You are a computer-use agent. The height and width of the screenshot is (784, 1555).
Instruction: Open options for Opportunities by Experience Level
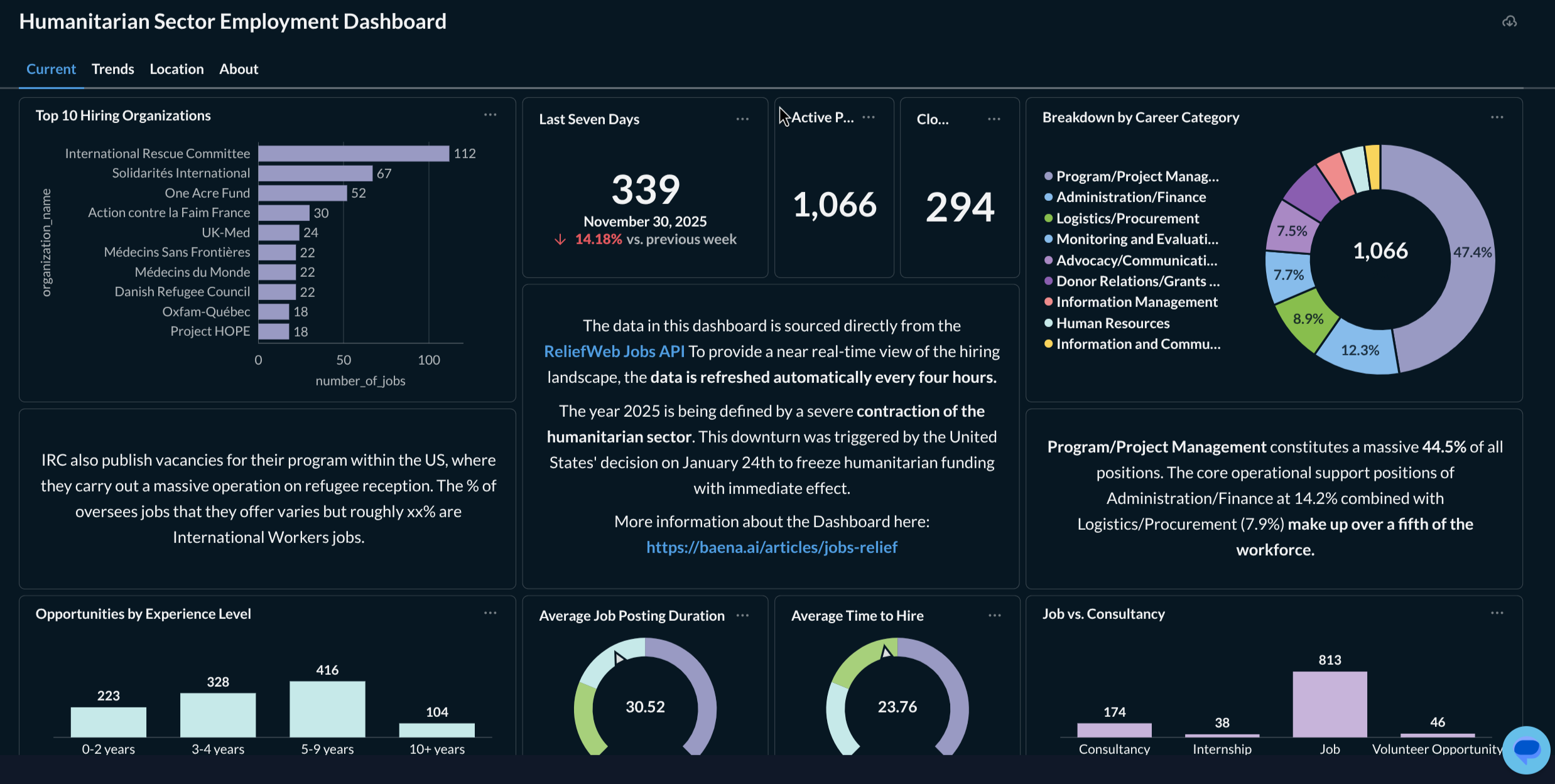[x=490, y=613]
